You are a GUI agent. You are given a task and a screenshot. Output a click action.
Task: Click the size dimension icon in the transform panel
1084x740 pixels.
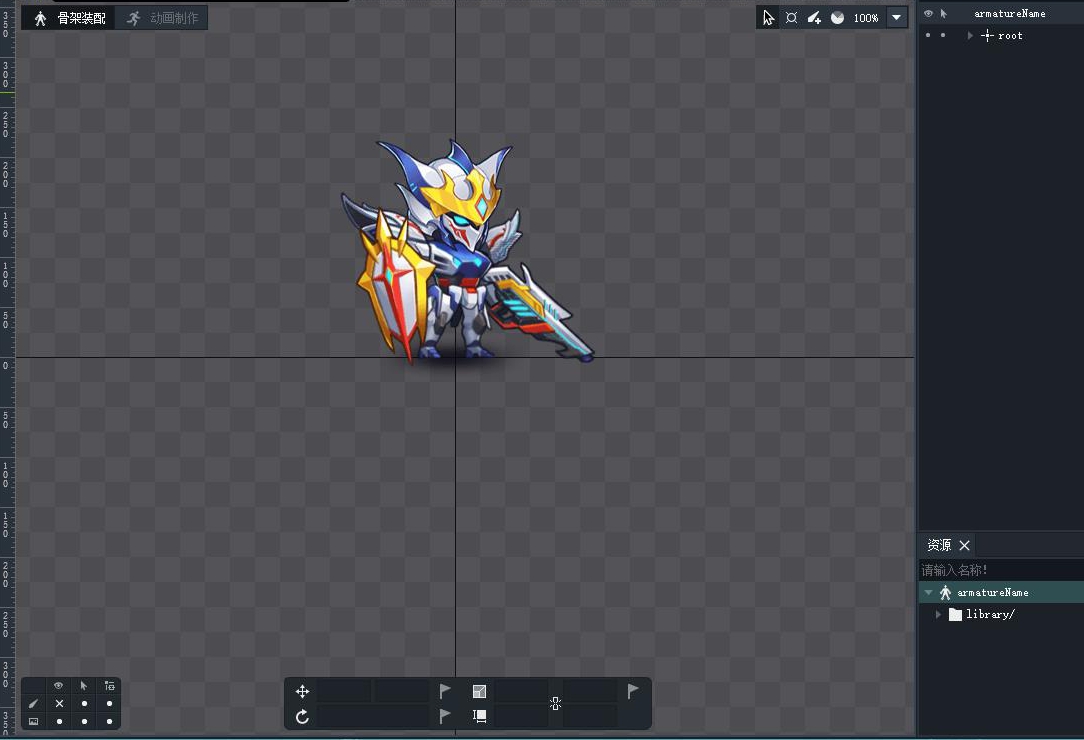point(479,716)
